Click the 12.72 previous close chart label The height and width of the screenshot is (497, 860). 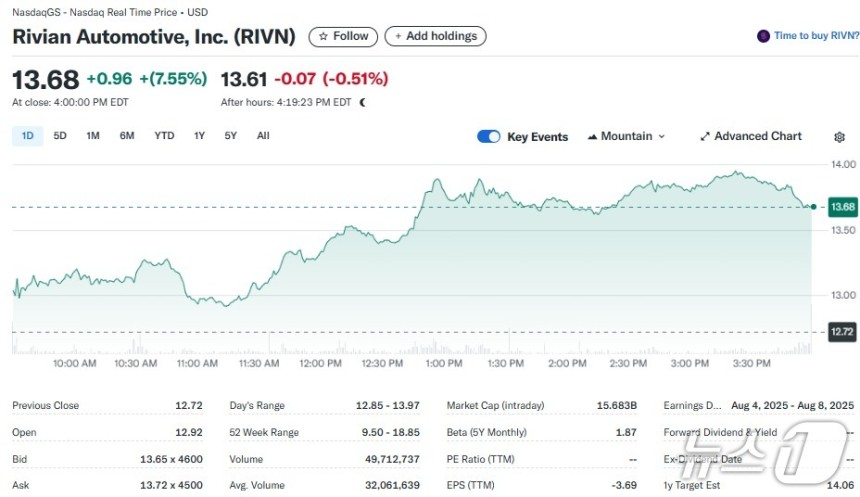(x=842, y=331)
